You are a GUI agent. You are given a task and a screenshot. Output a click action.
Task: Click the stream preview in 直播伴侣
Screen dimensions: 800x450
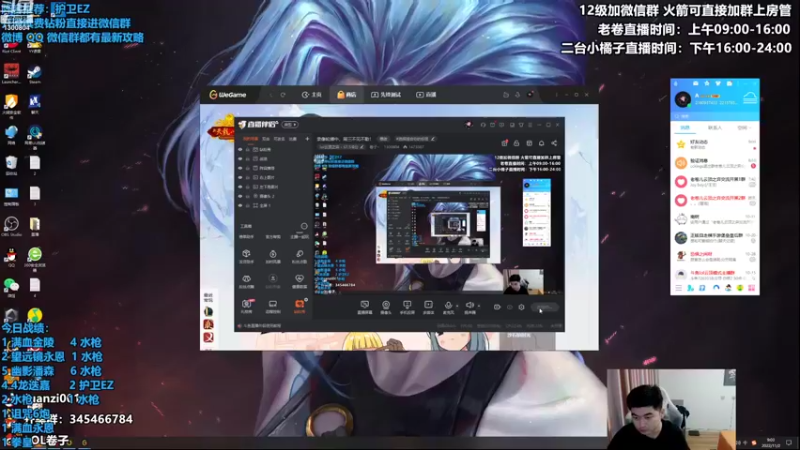[x=438, y=223]
